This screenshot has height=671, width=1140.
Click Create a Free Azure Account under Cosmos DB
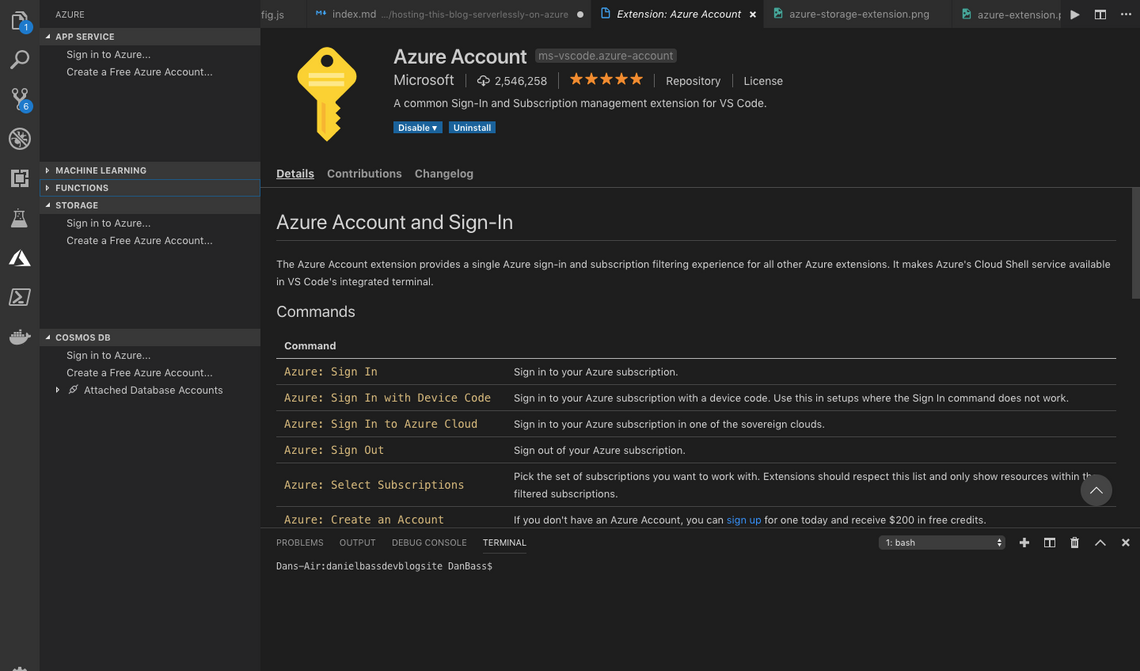pos(140,373)
